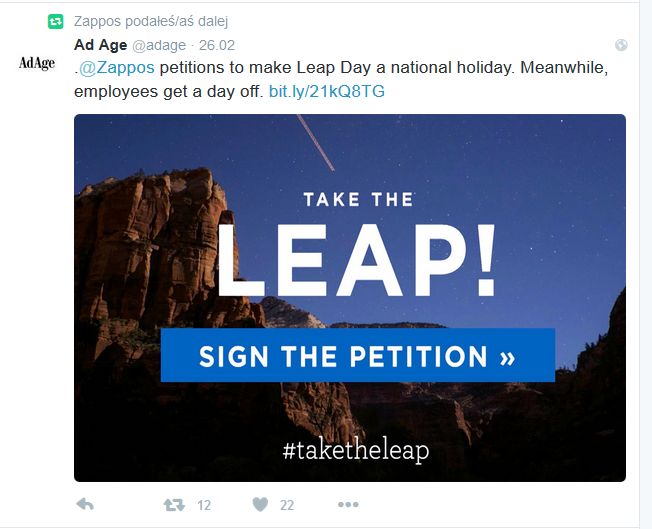Click the retweet count 12
Screen dimensions: 652x529
[204, 505]
